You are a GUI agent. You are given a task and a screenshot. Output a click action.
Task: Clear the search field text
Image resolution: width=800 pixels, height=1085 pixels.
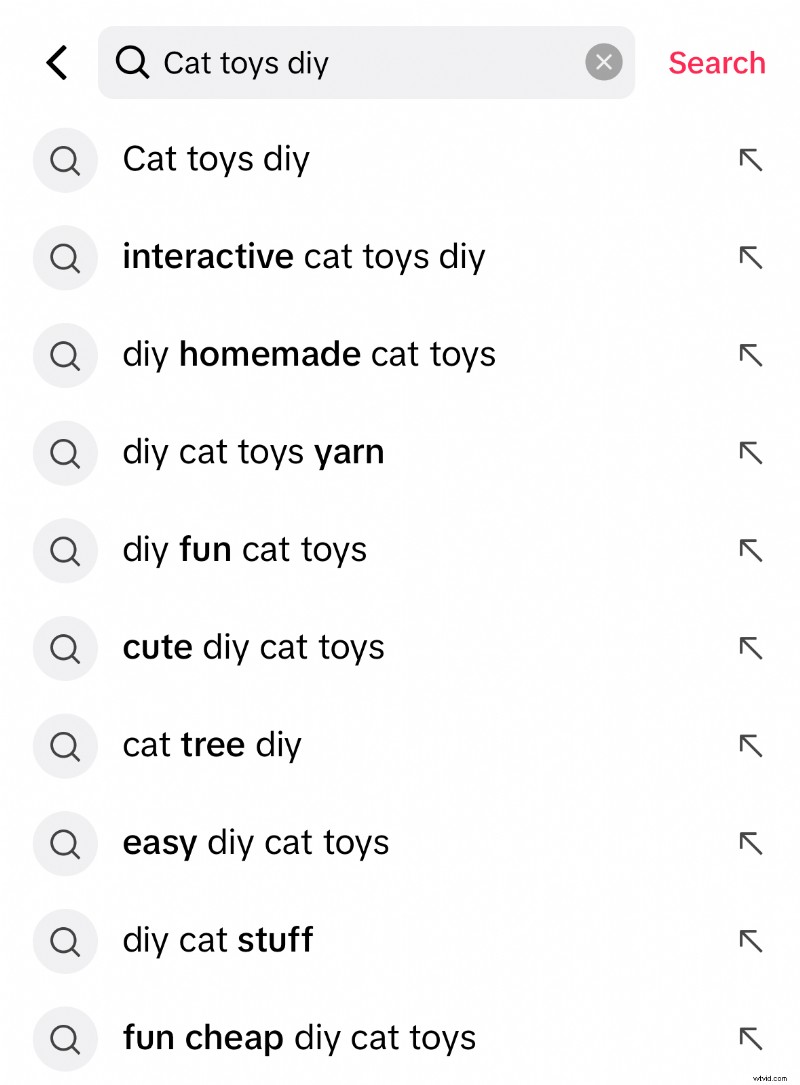(603, 63)
